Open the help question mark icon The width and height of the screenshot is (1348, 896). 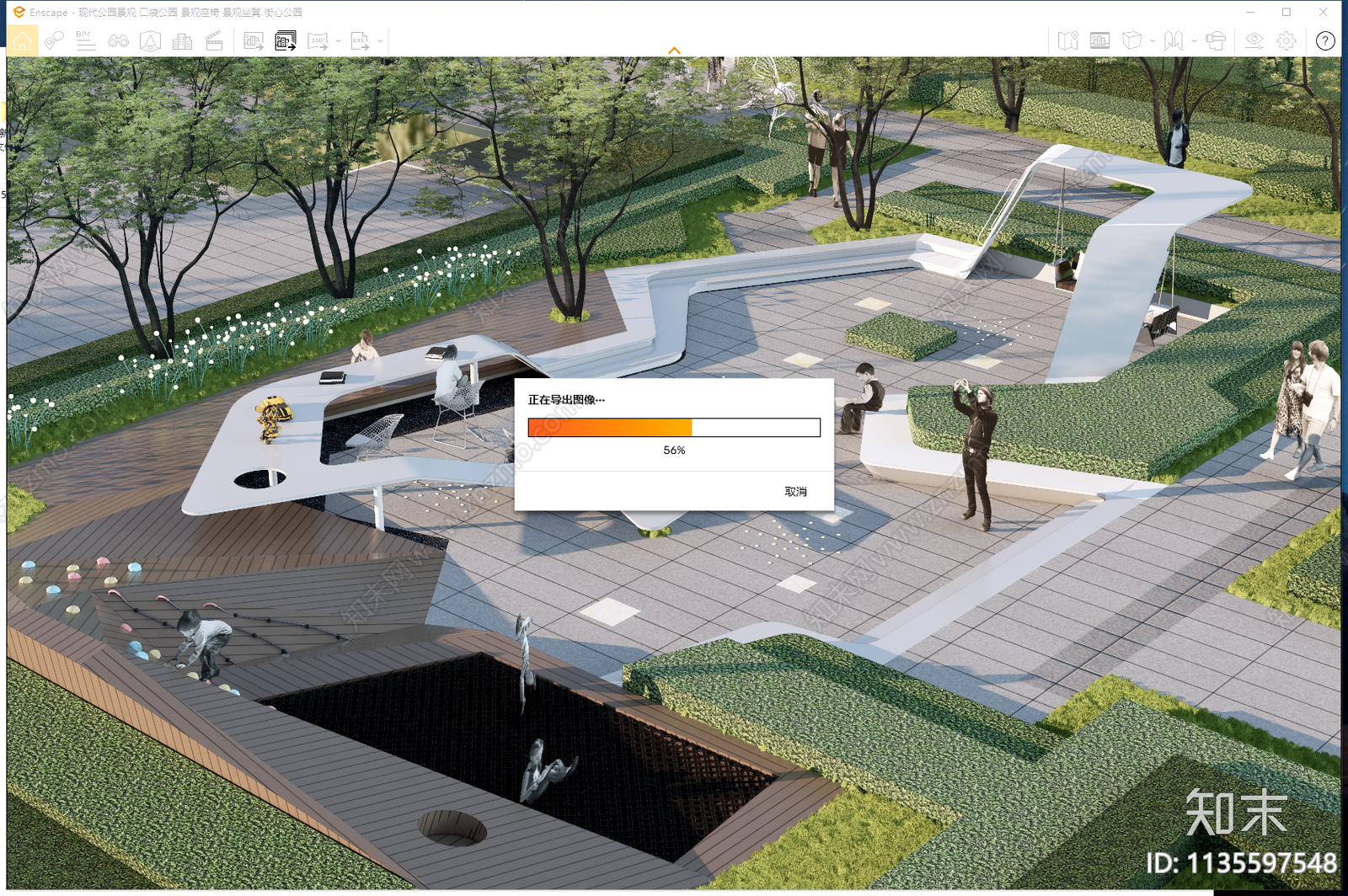1325,40
